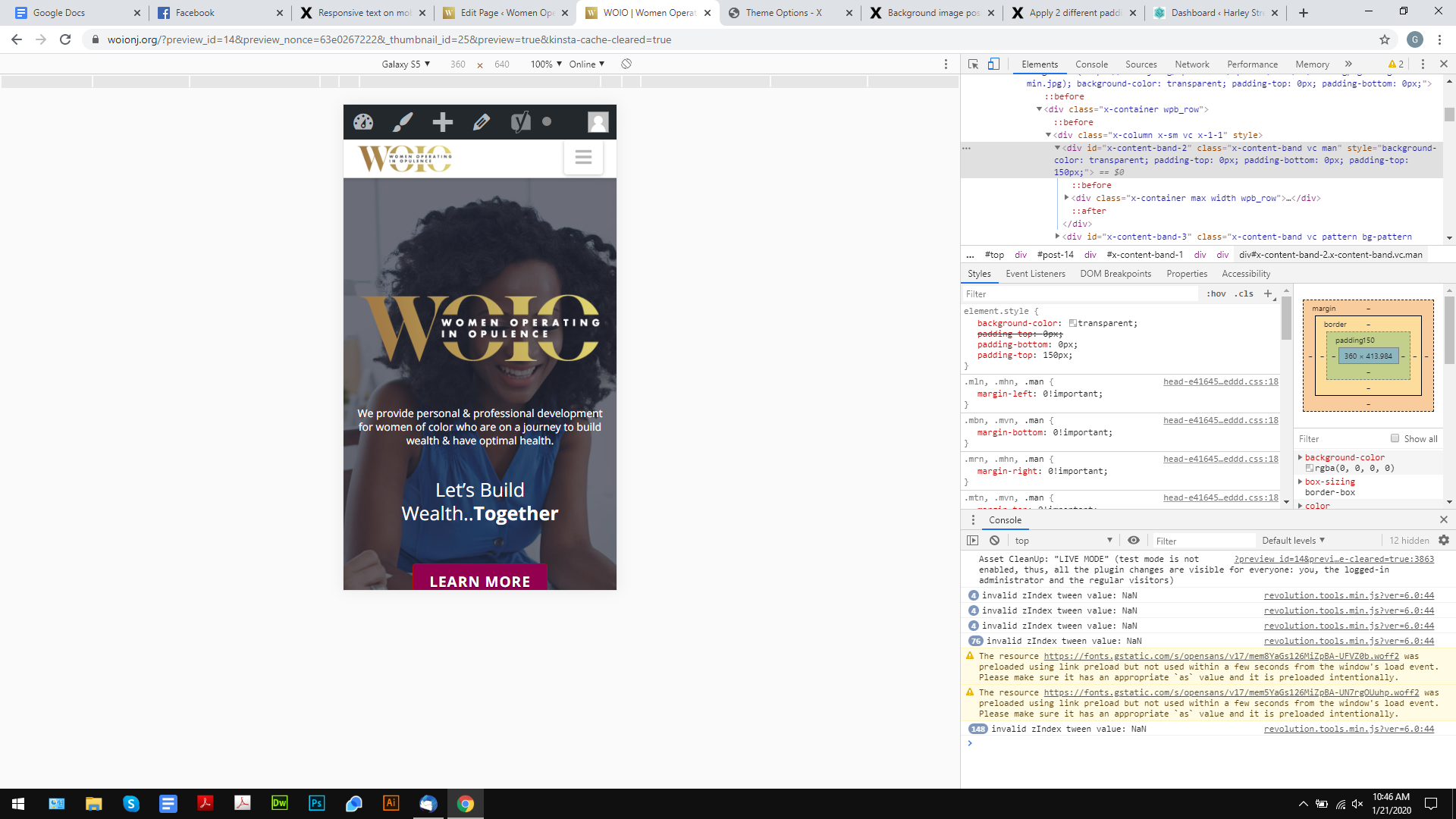This screenshot has width=1456, height=819.
Task: Click the console Filter input
Action: click(1203, 541)
